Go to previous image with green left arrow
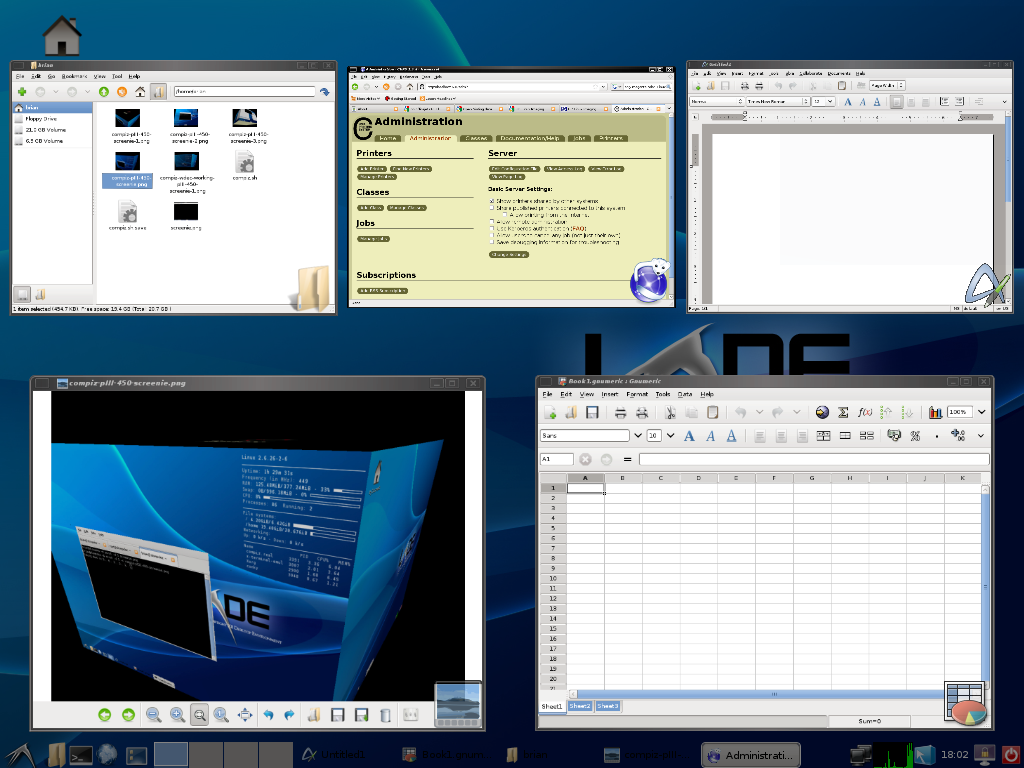 pyautogui.click(x=104, y=714)
